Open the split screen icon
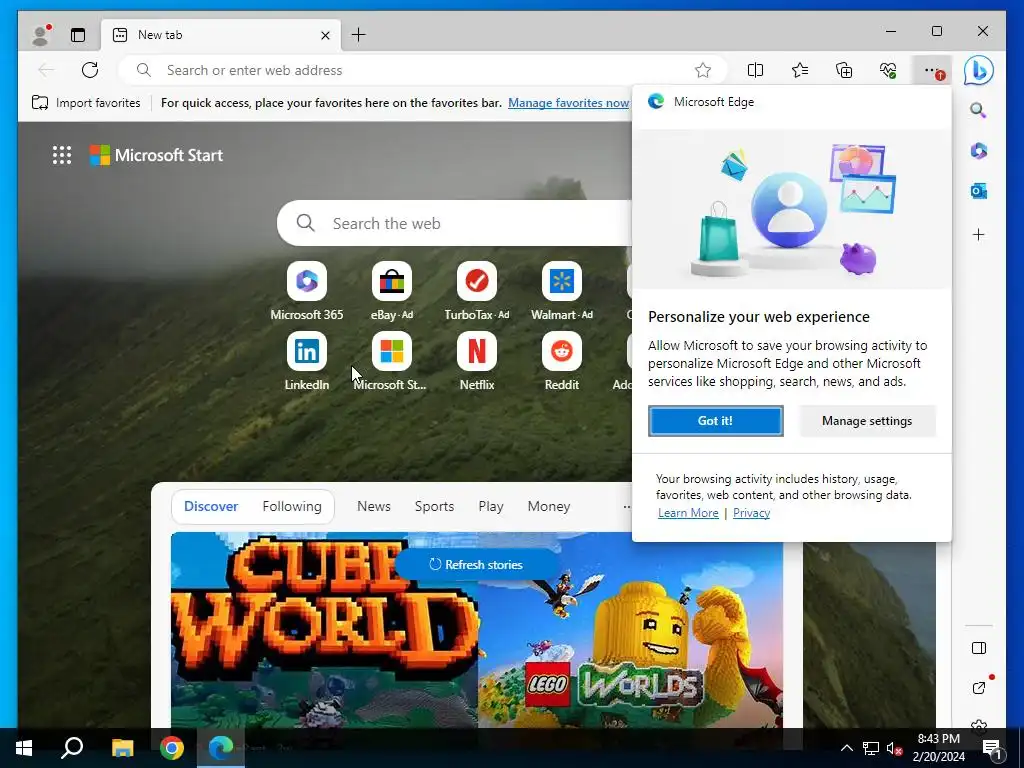 [755, 70]
